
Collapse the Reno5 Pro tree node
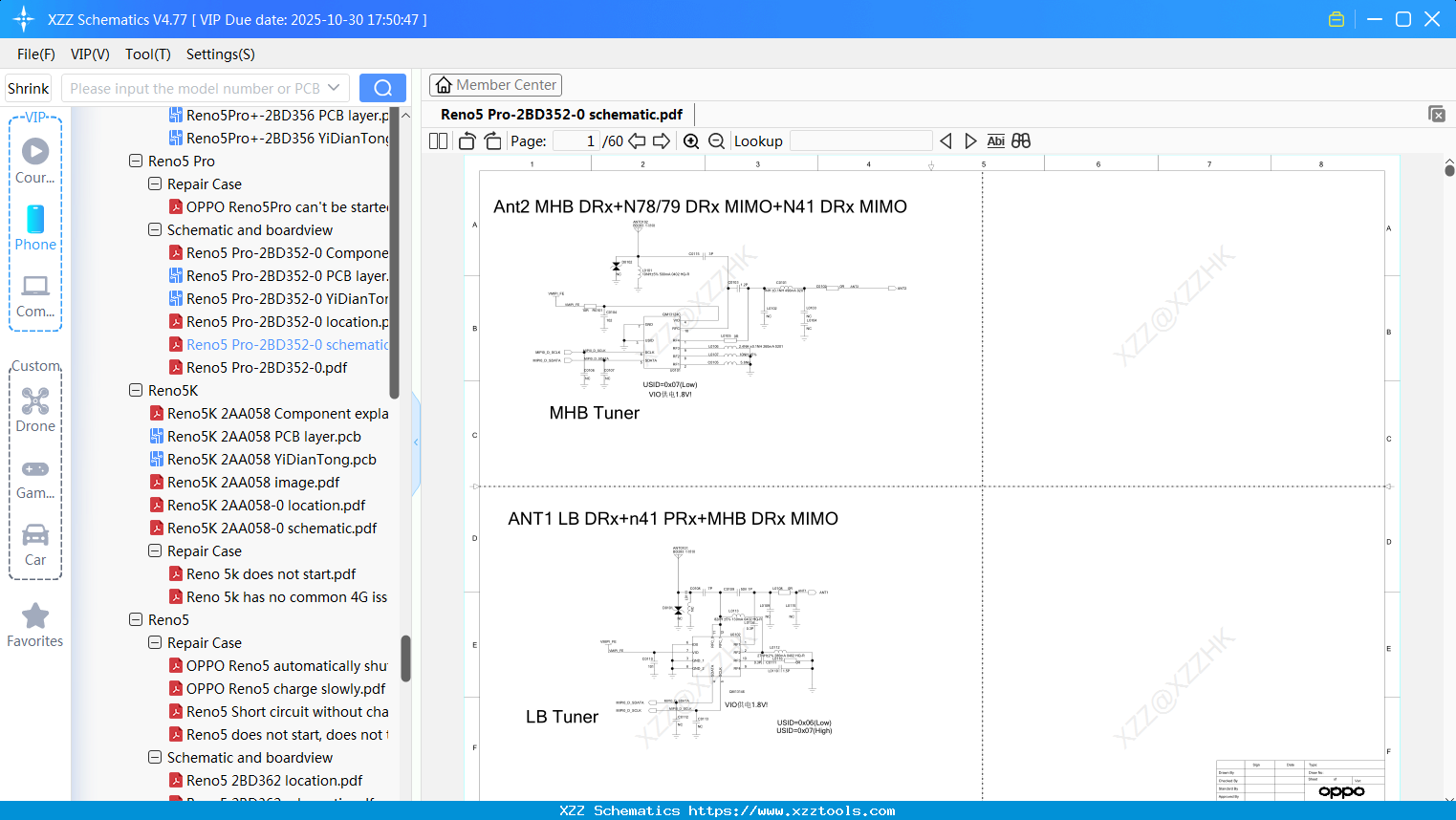pyautogui.click(x=135, y=161)
